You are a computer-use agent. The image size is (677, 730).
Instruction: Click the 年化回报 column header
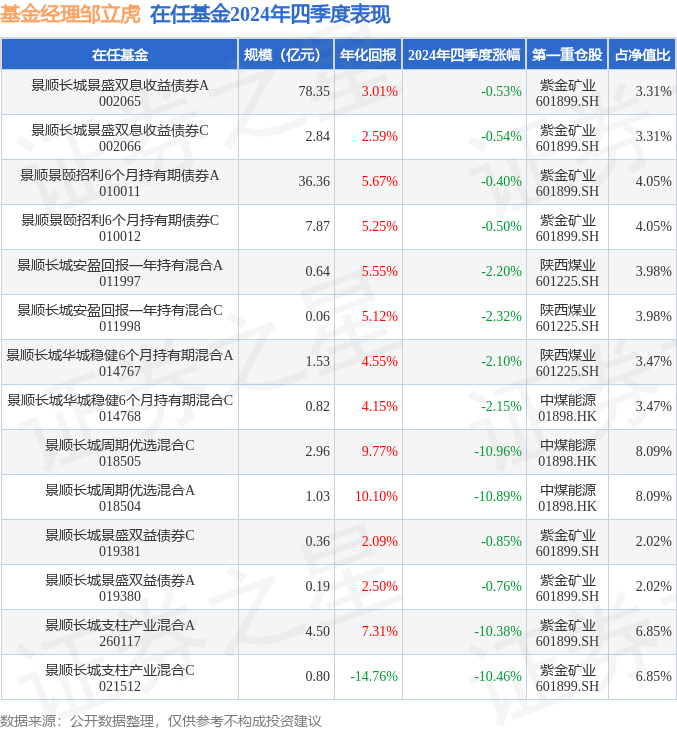pyautogui.click(x=368, y=54)
